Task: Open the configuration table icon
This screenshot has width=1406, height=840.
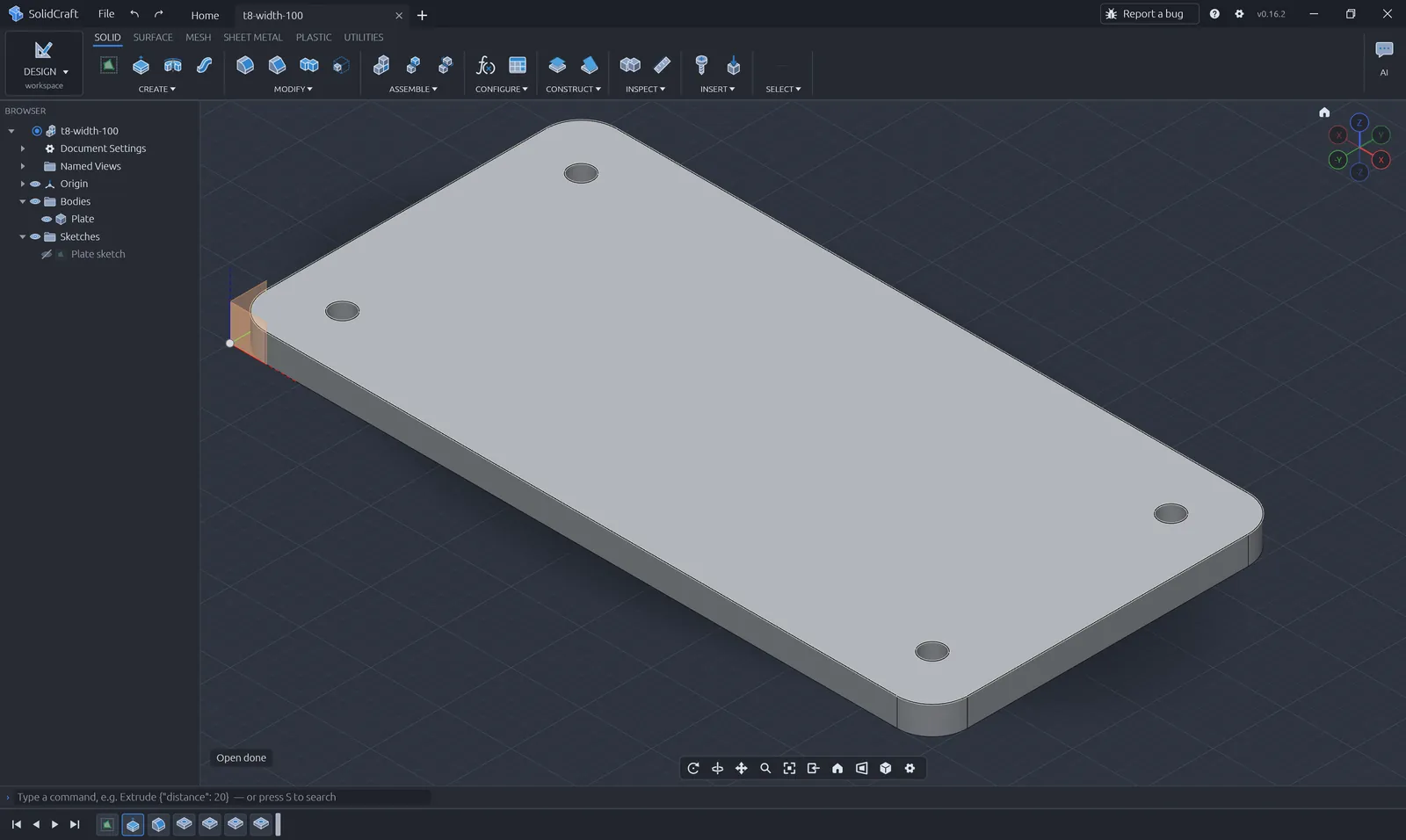Action: 518,65
